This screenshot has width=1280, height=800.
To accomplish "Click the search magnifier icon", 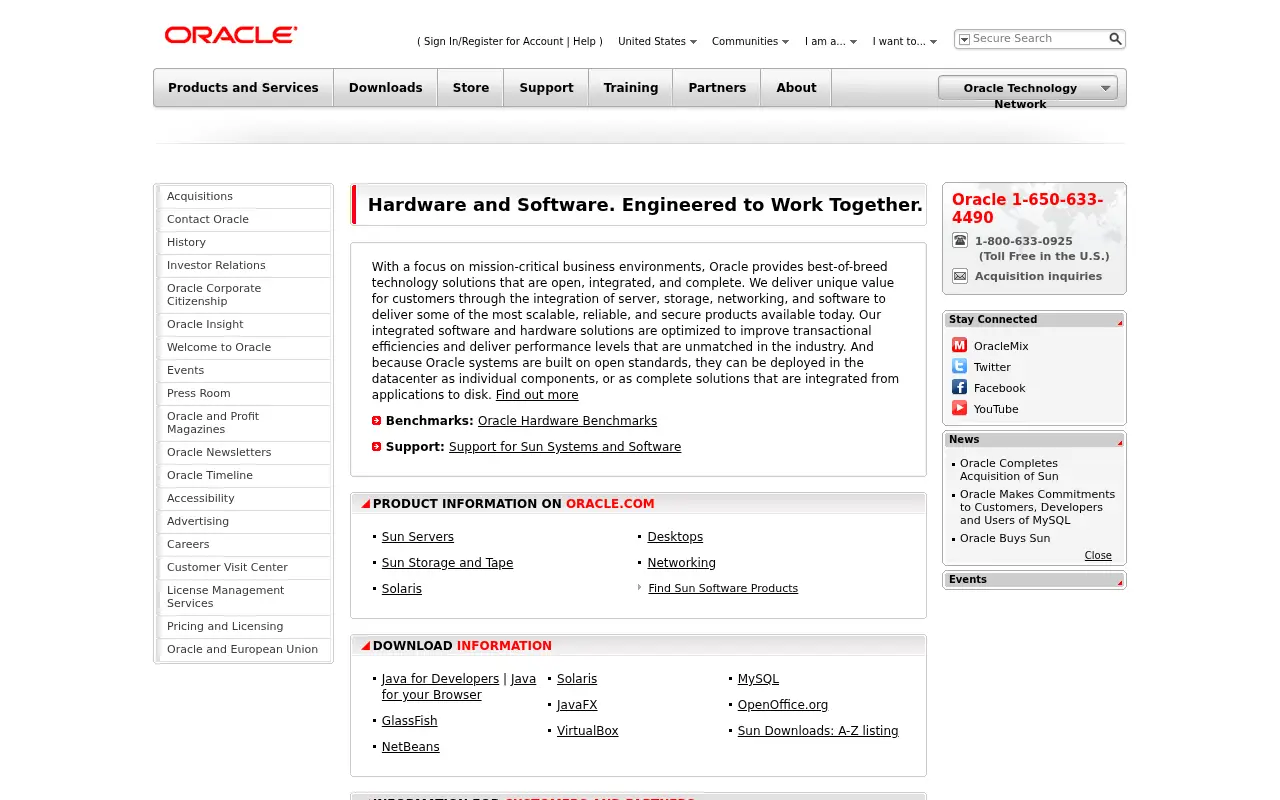I will 1115,39.
